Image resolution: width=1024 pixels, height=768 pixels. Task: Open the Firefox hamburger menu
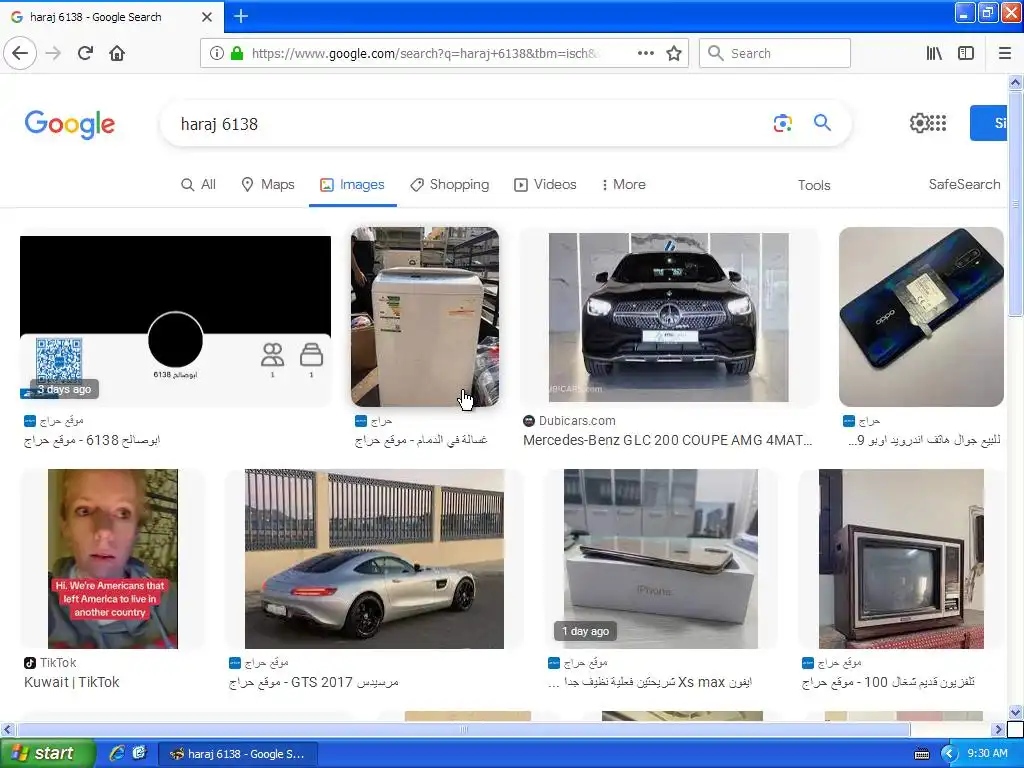1005,53
